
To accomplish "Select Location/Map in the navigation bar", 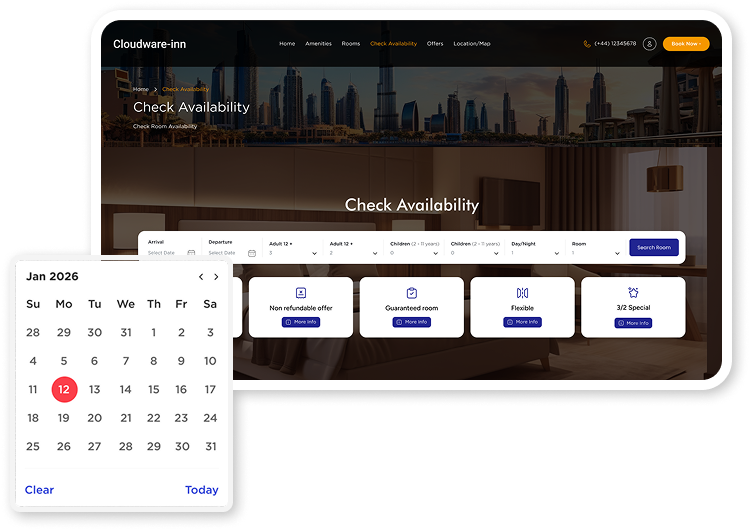I will click(x=472, y=44).
